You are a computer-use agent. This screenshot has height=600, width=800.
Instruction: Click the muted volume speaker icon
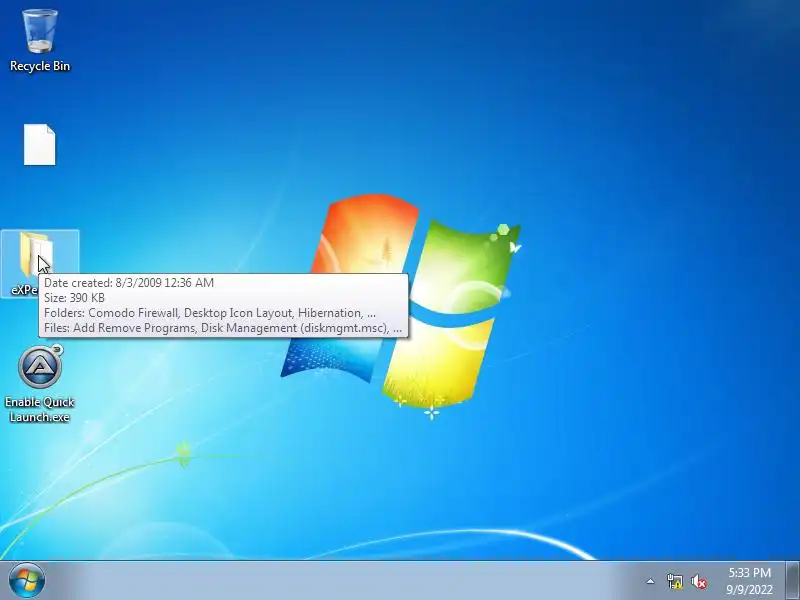pyautogui.click(x=698, y=581)
